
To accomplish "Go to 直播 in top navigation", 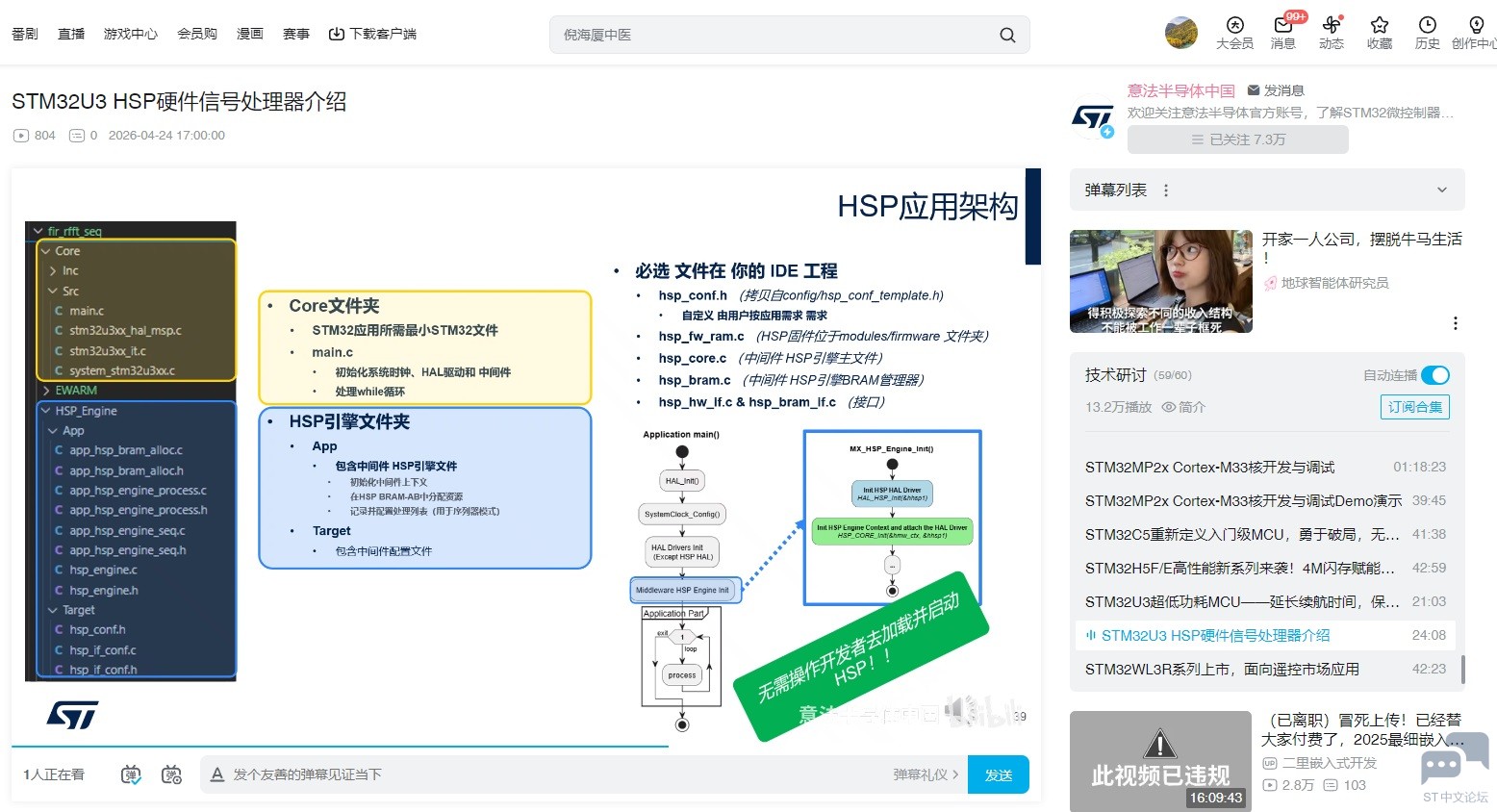I will pos(71,34).
